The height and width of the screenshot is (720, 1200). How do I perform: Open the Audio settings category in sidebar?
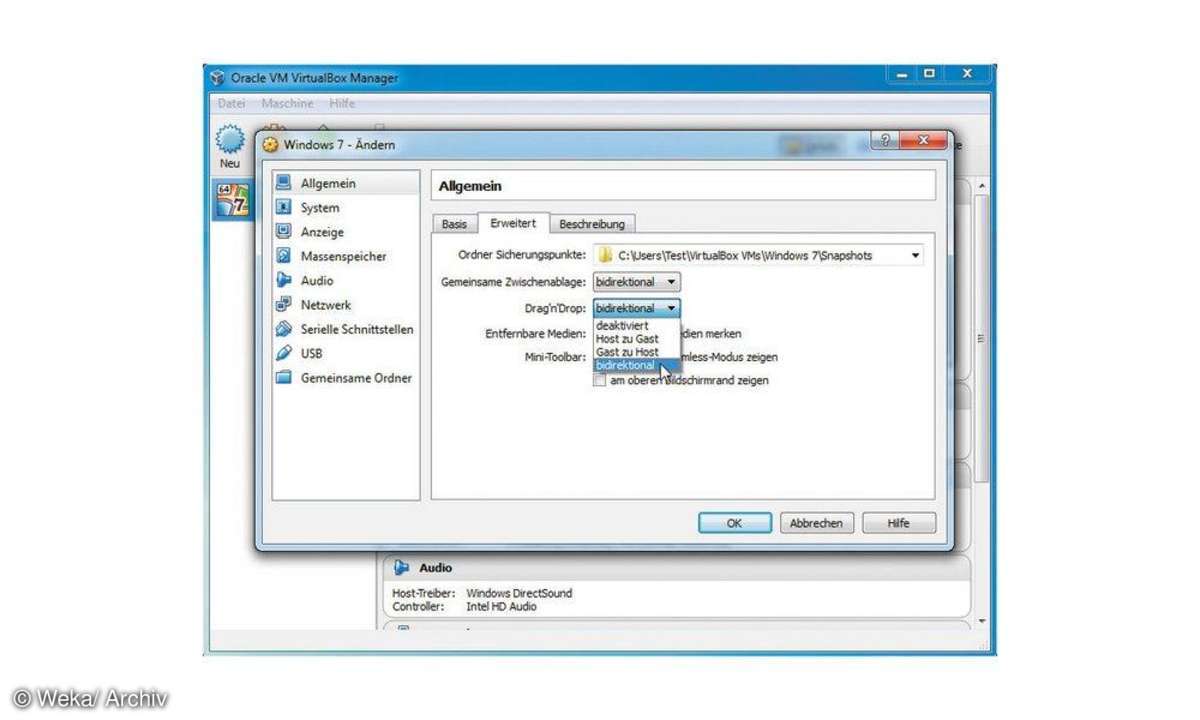346,281
